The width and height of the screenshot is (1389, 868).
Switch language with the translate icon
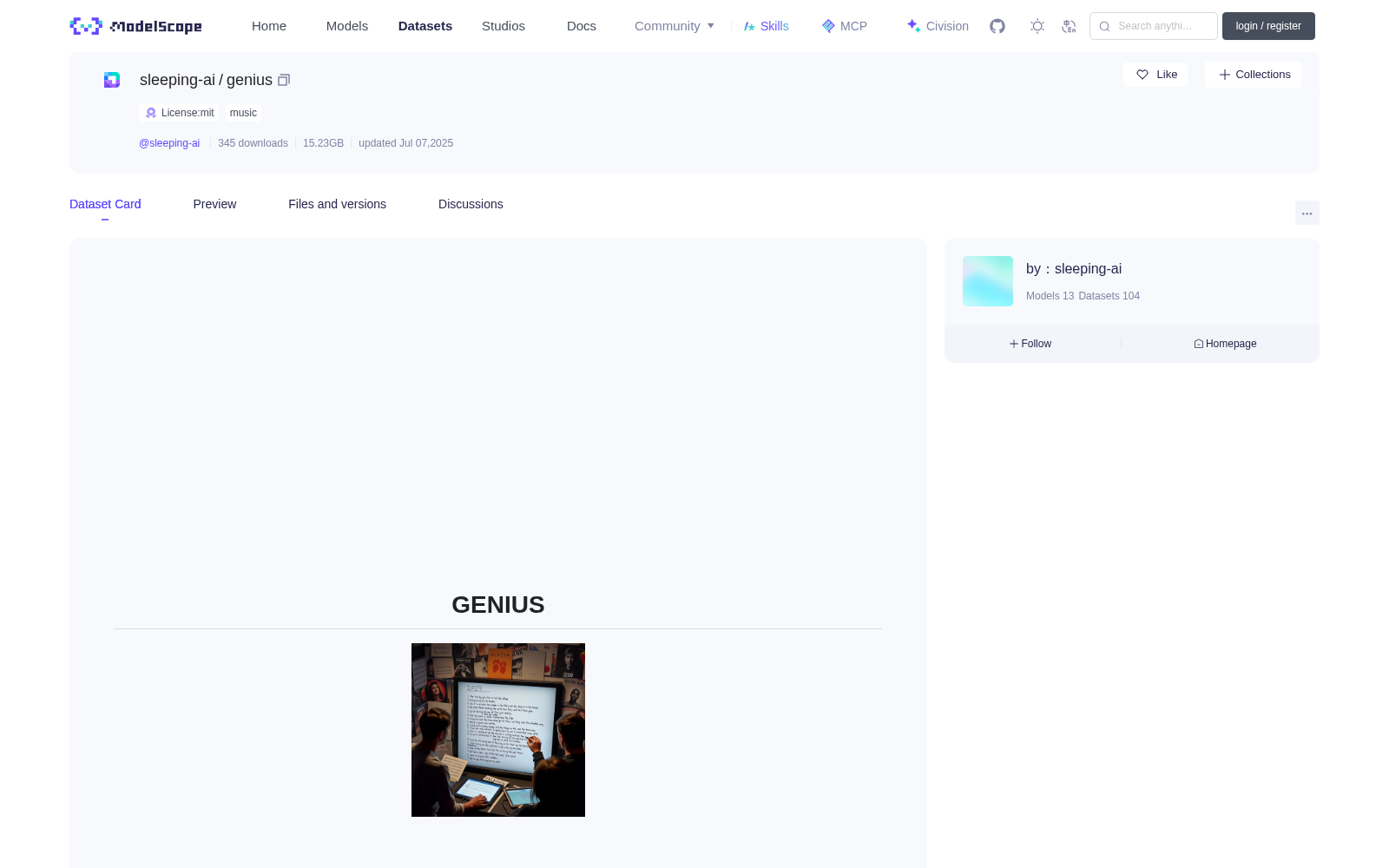tap(1069, 26)
